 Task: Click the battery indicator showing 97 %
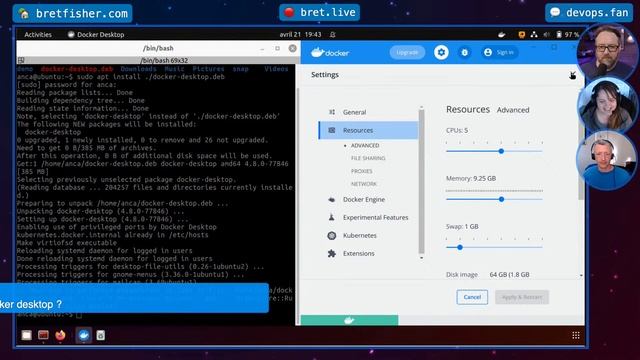[567, 35]
